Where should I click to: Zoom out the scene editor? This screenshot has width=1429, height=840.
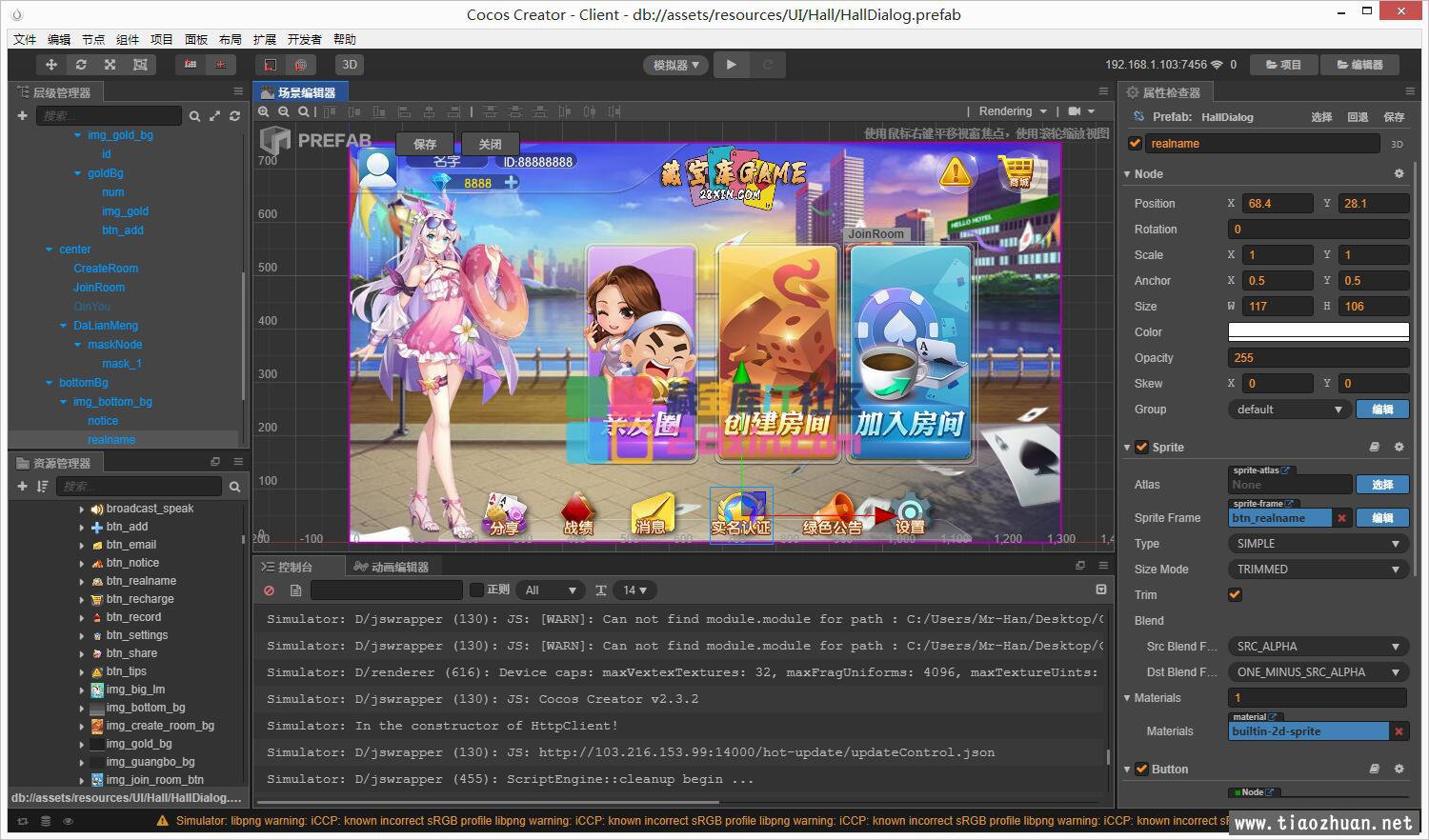point(284,111)
